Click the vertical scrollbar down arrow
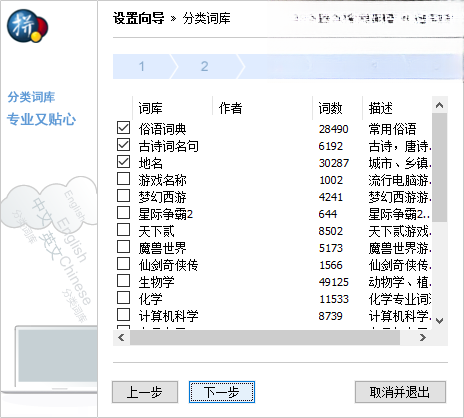 coord(440,321)
